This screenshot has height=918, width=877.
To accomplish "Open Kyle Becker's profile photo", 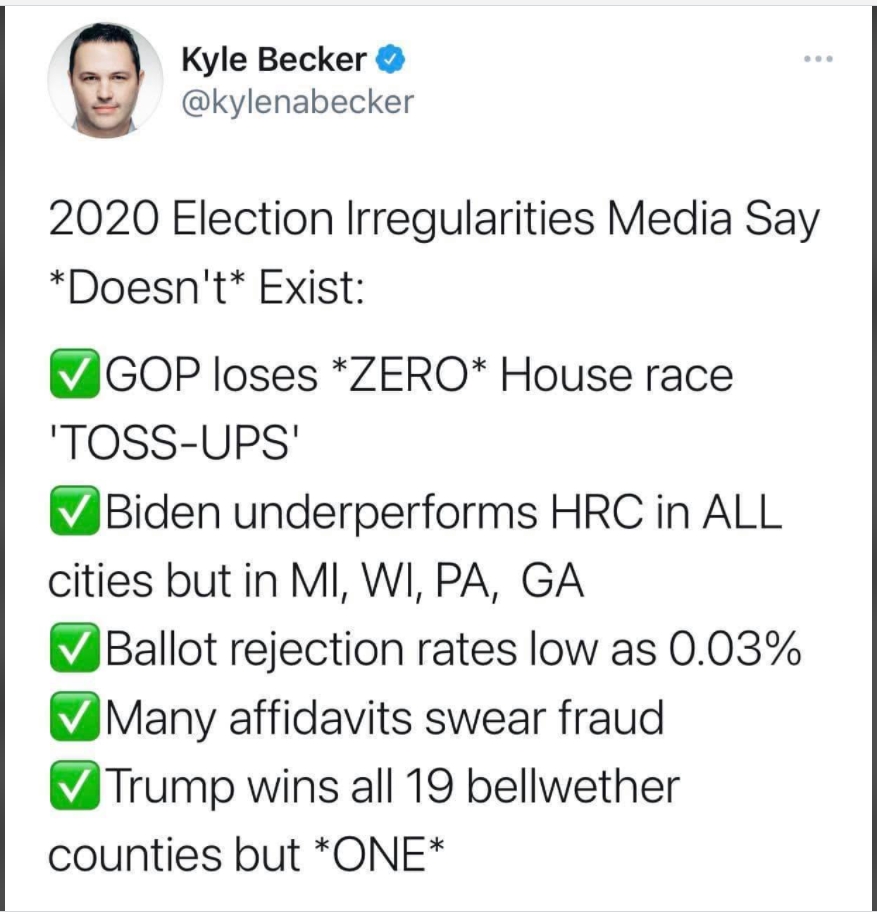I will coord(105,78).
